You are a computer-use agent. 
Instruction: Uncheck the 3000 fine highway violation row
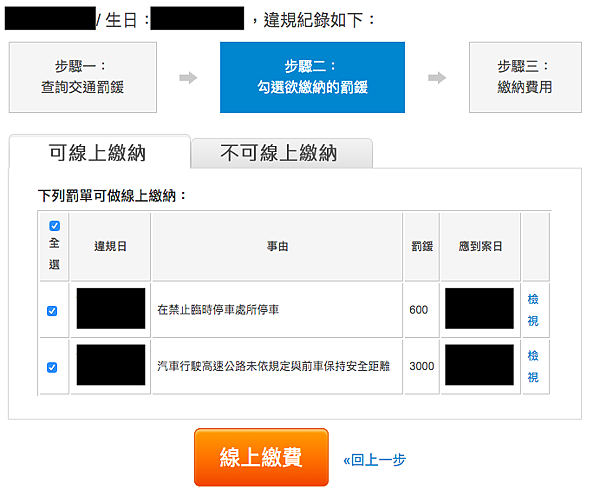pyautogui.click(x=53, y=367)
